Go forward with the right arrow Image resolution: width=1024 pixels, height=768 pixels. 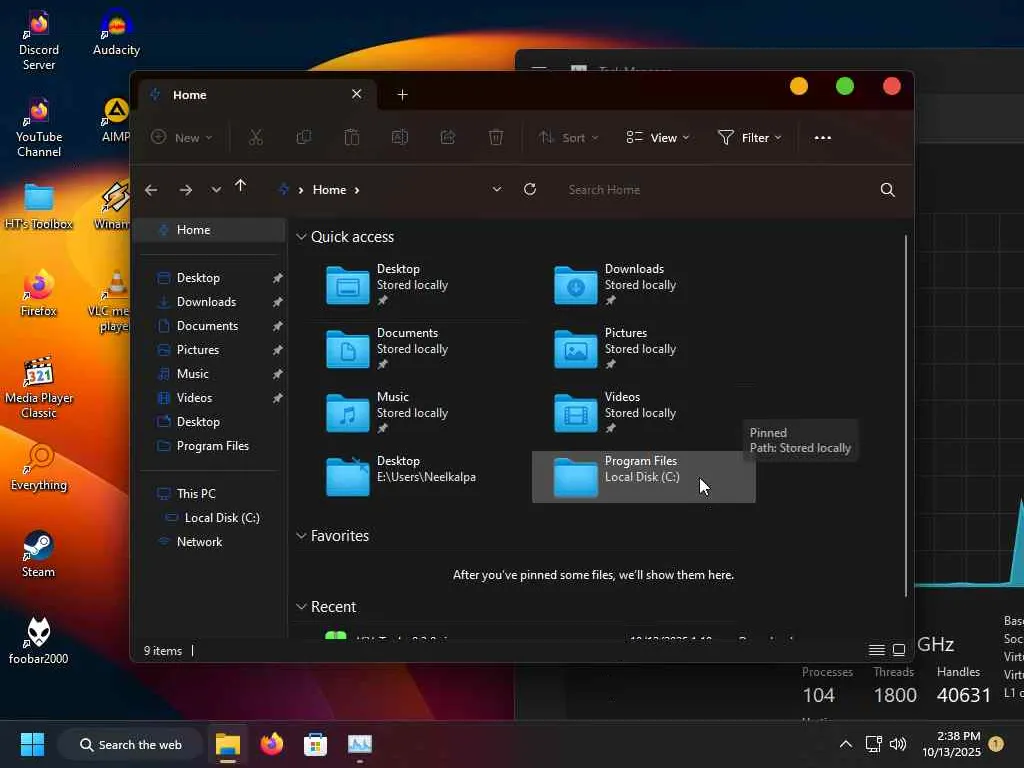(x=185, y=190)
